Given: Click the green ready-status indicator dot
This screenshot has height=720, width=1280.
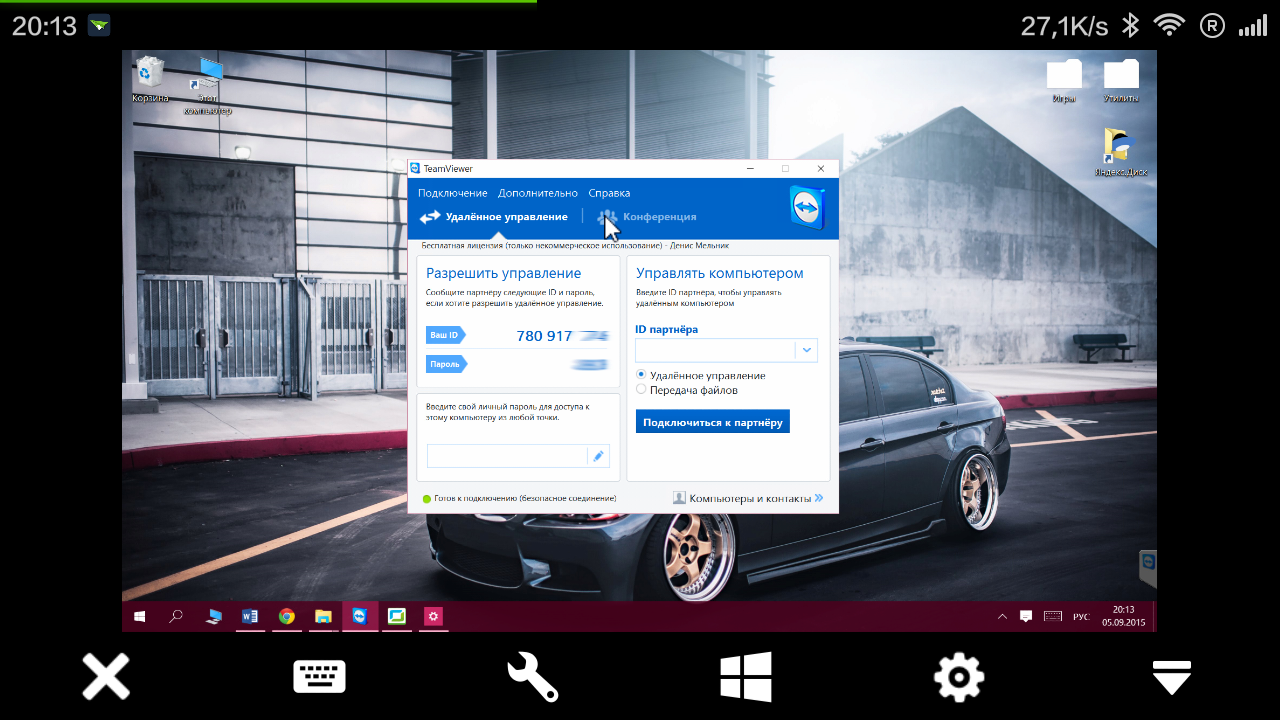Looking at the screenshot, I should (427, 498).
